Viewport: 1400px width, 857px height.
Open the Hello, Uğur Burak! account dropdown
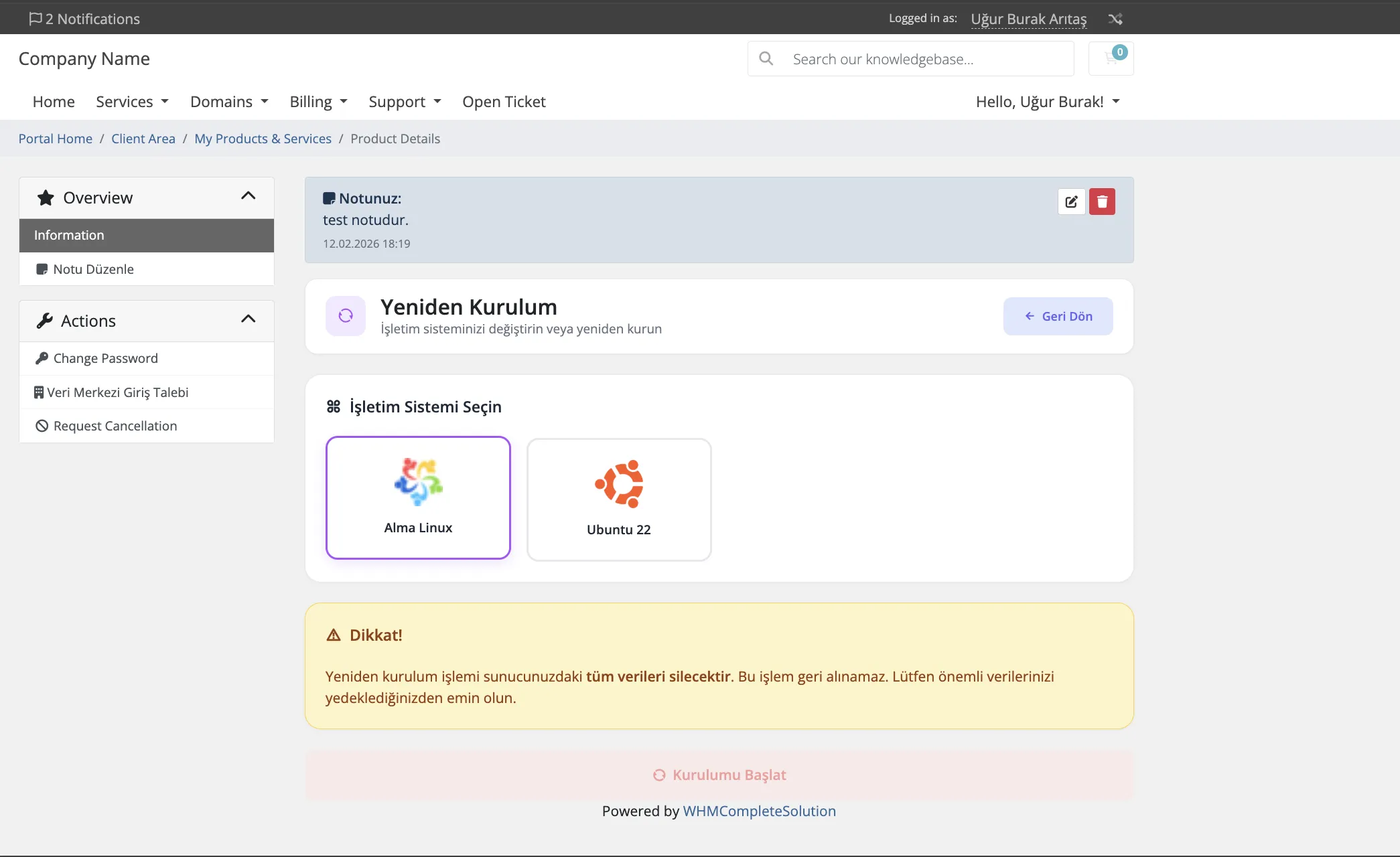click(x=1048, y=102)
